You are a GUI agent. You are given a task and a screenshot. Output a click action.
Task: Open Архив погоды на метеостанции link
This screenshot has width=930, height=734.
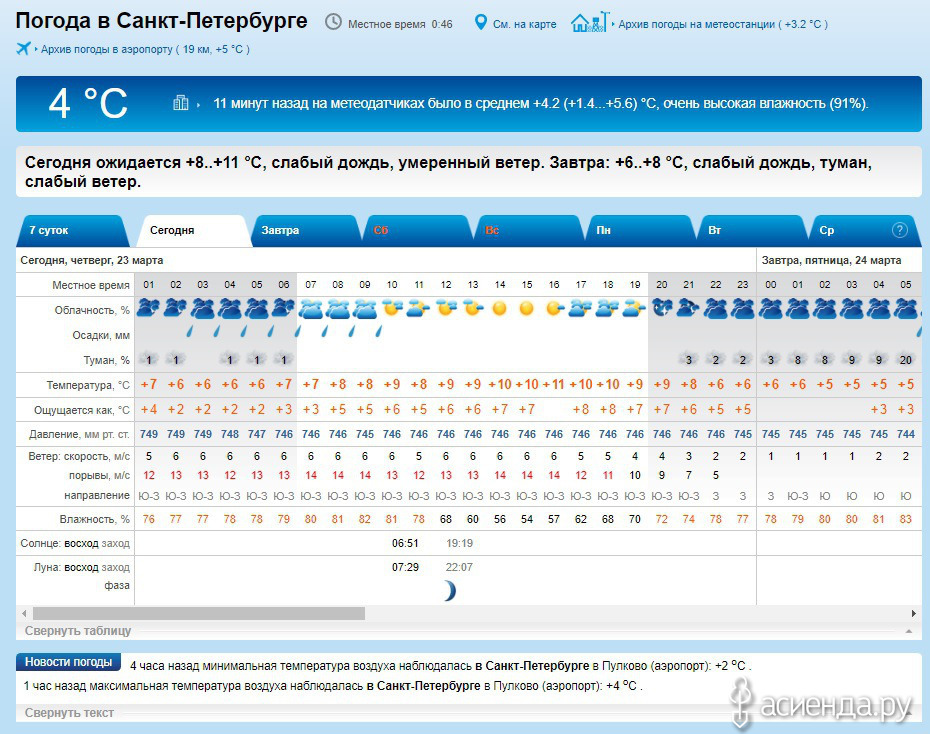[722, 24]
